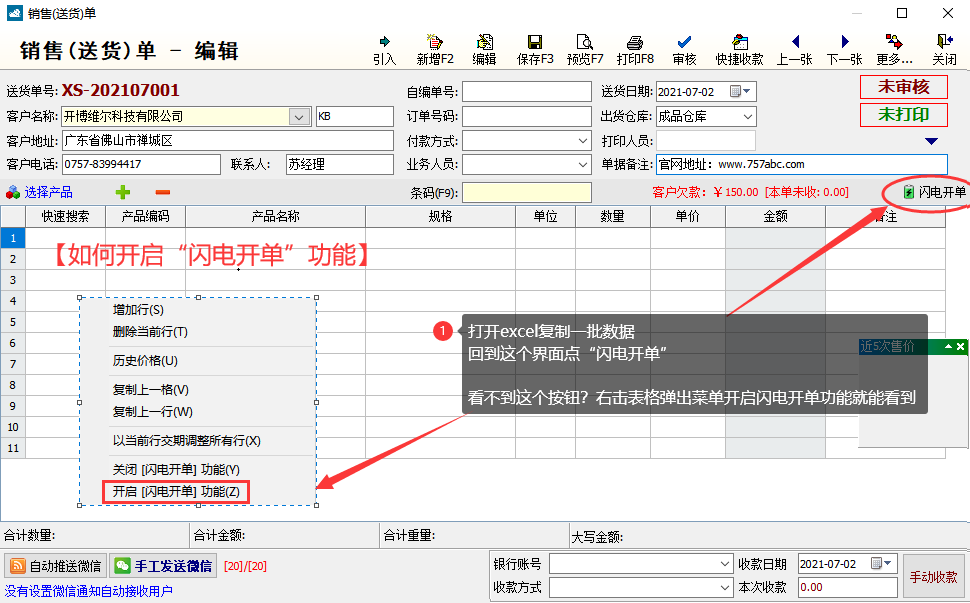Image resolution: width=970 pixels, height=603 pixels.
Task: Select 关闭 [闪电开单] 功能(Y) entry
Action: (x=176, y=469)
